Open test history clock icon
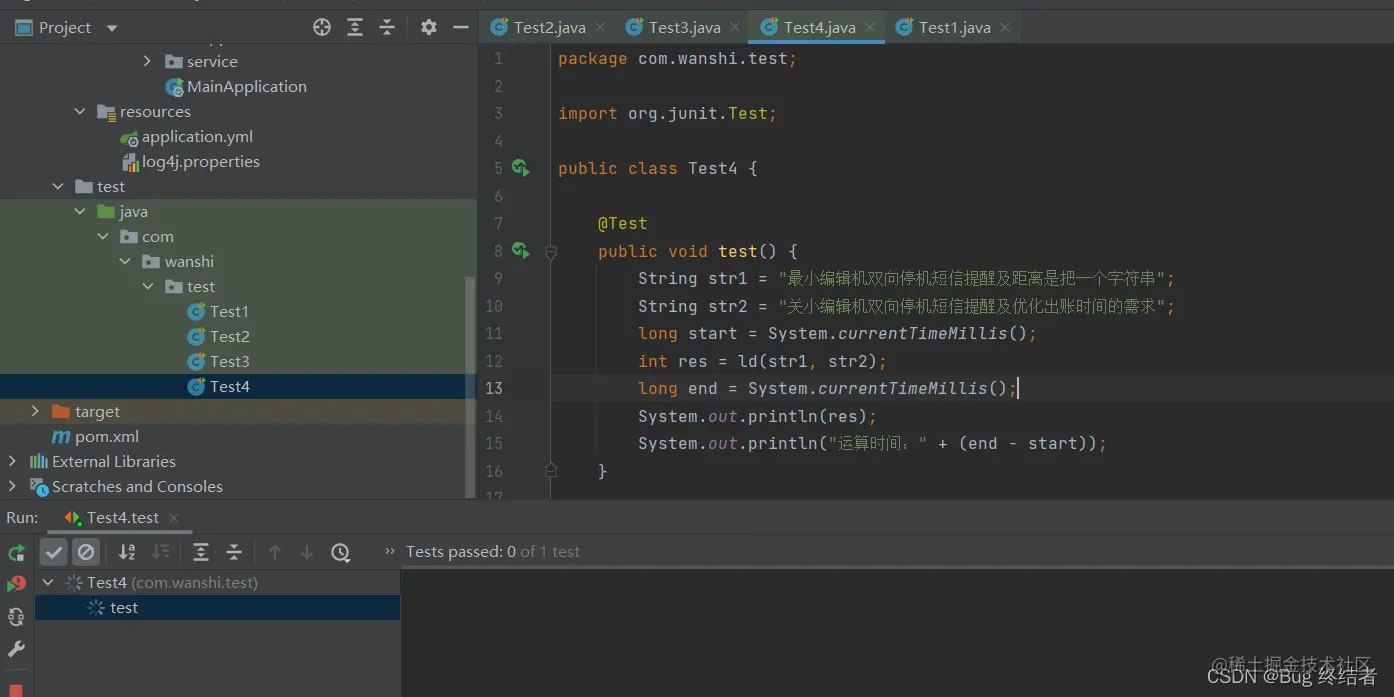The image size is (1394, 697). (340, 552)
